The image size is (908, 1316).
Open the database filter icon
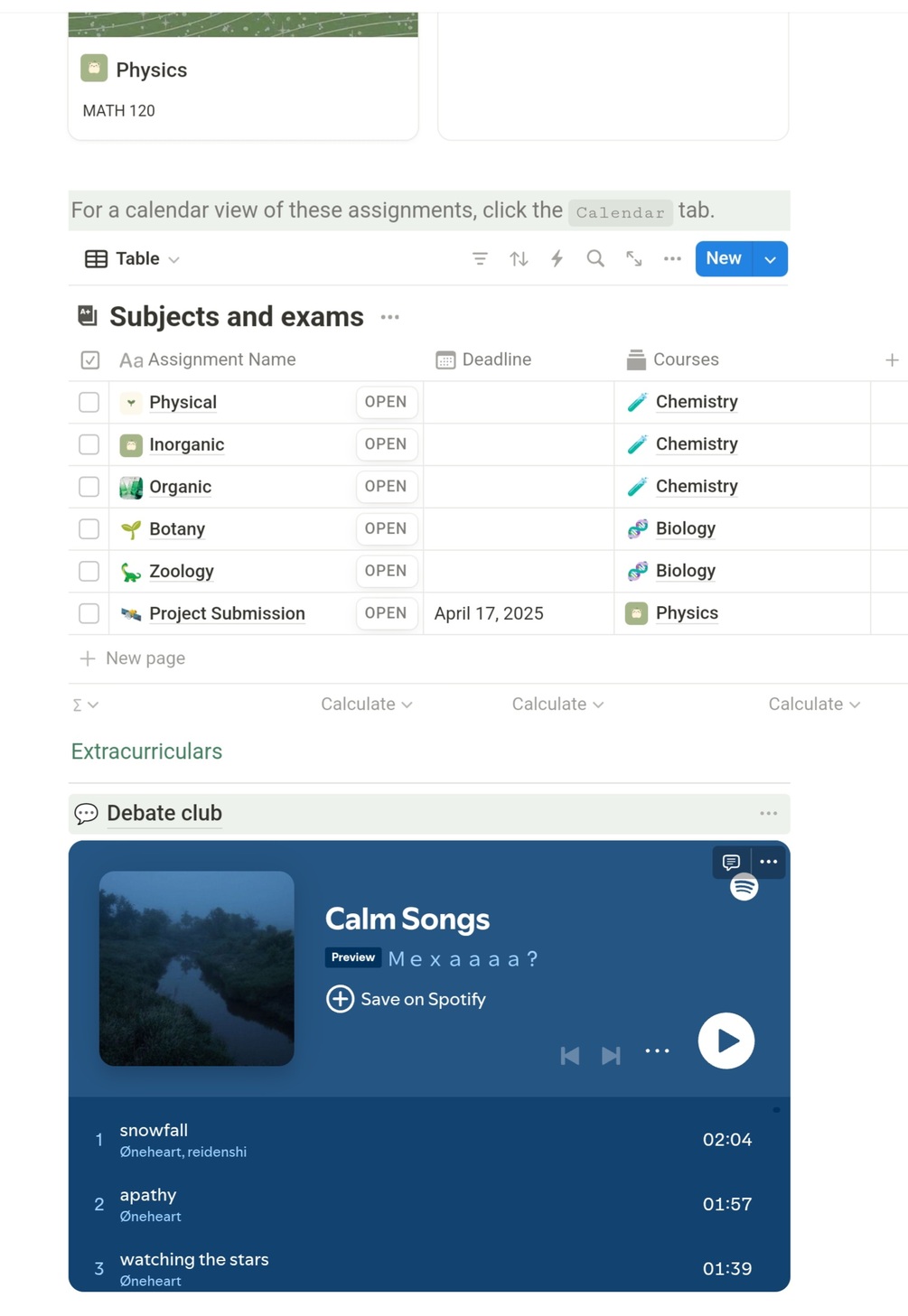(480, 259)
